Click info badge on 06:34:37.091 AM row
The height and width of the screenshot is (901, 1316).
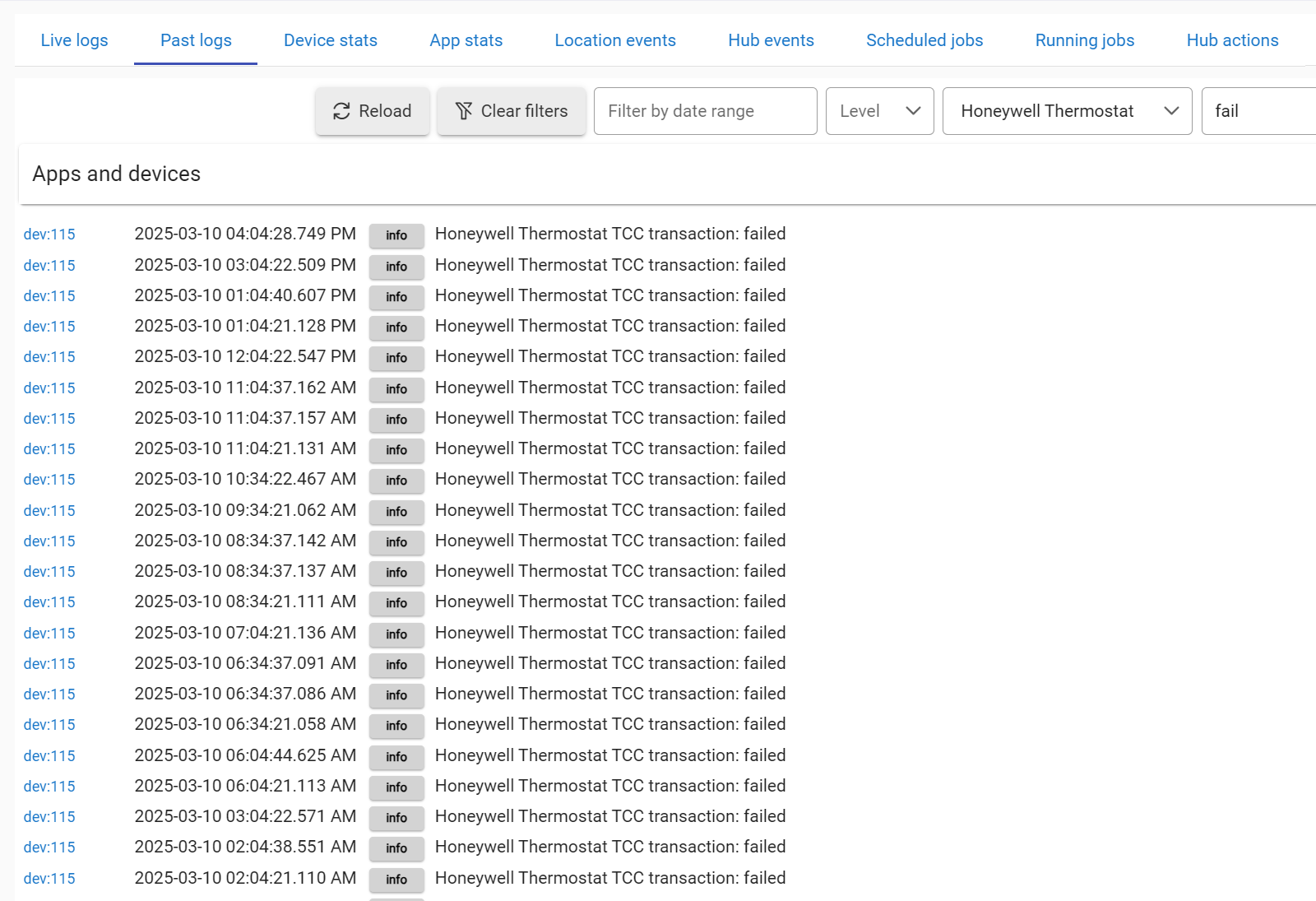(396, 665)
